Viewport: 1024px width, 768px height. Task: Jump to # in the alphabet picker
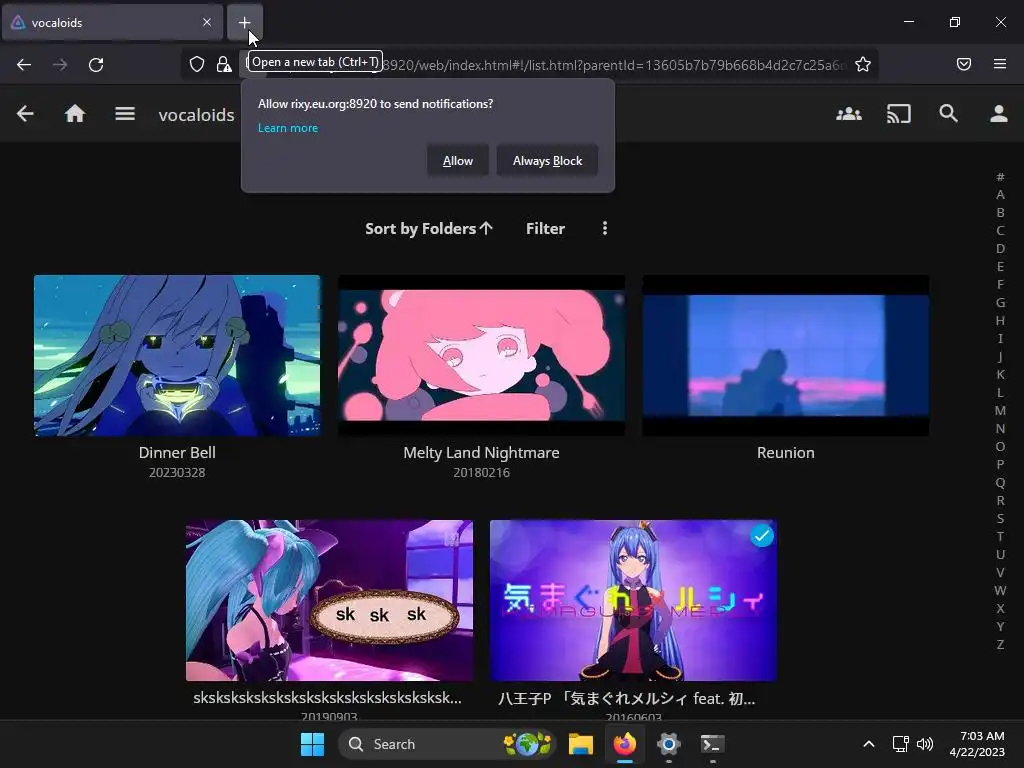pyautogui.click(x=1000, y=176)
